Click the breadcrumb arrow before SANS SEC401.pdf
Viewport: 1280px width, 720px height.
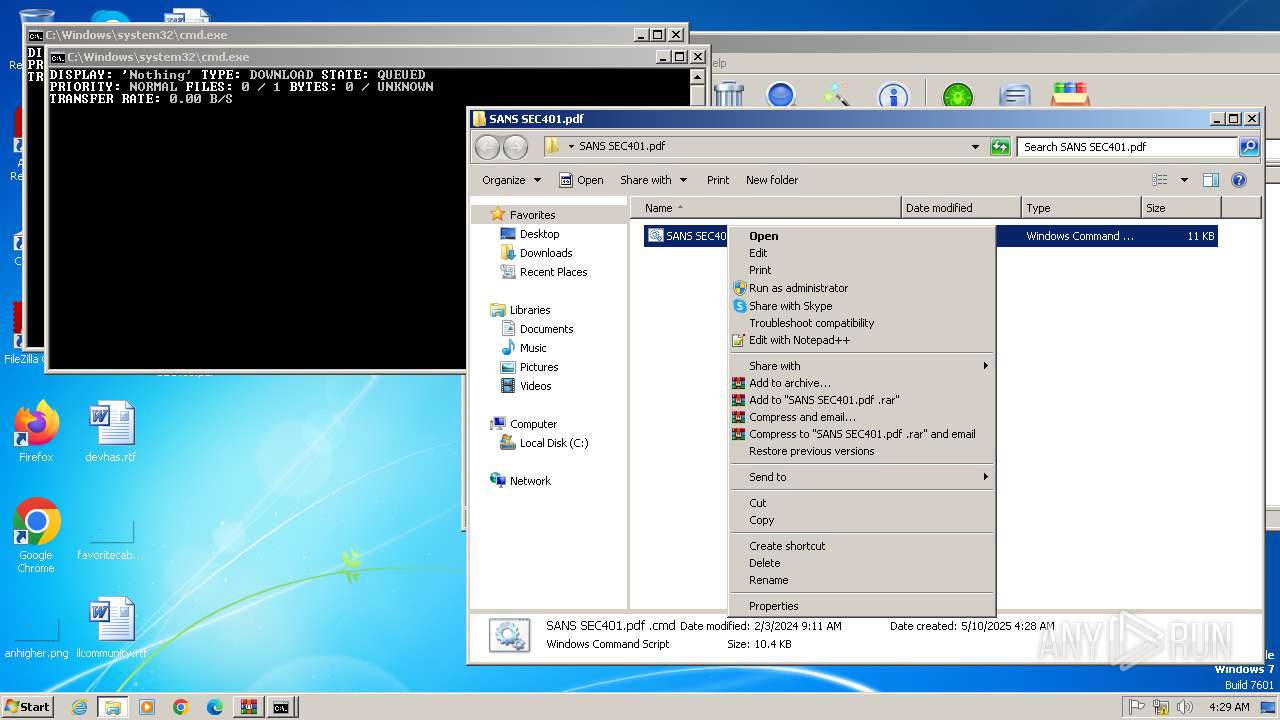click(x=571, y=146)
